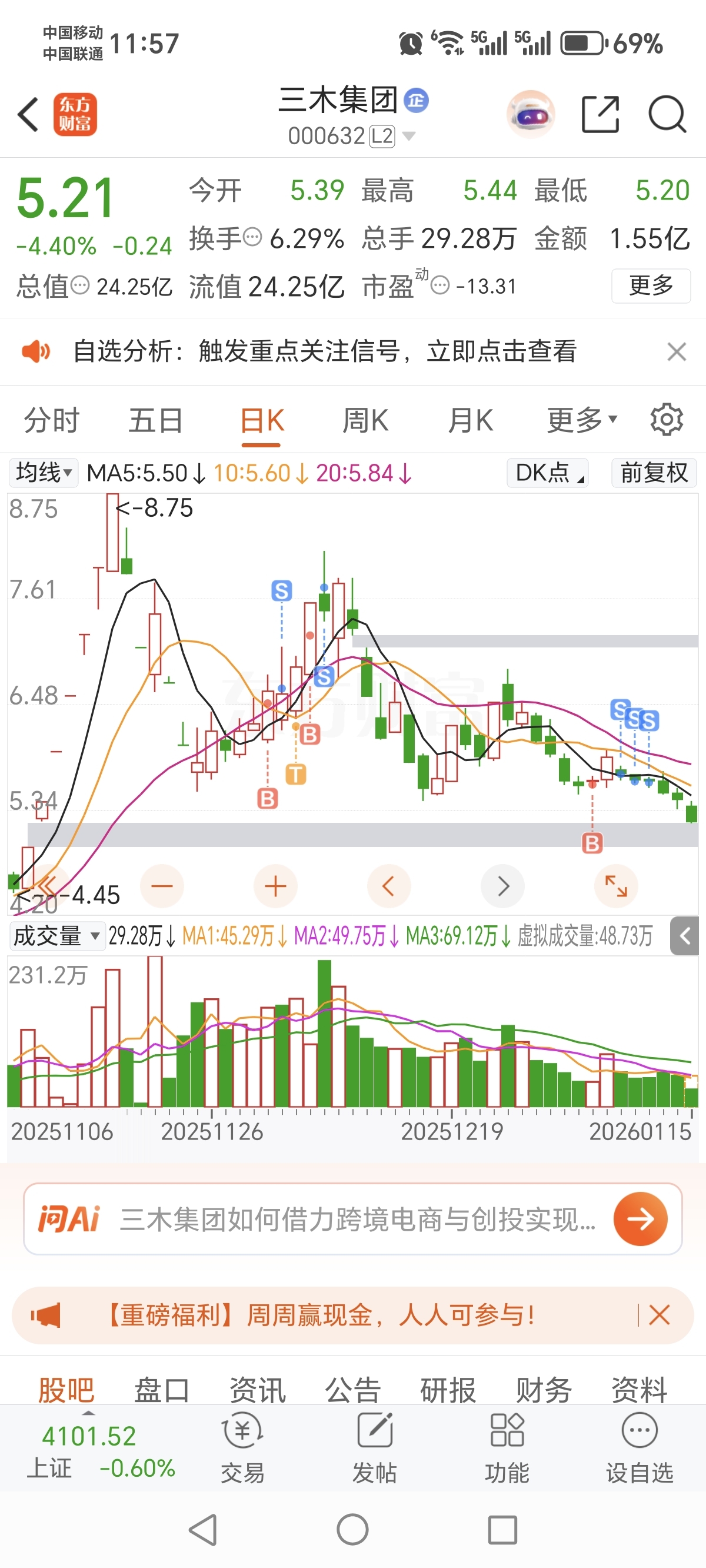The height and width of the screenshot is (1568, 706).
Task: Open the DK点 signal dropdown
Action: pyautogui.click(x=547, y=473)
